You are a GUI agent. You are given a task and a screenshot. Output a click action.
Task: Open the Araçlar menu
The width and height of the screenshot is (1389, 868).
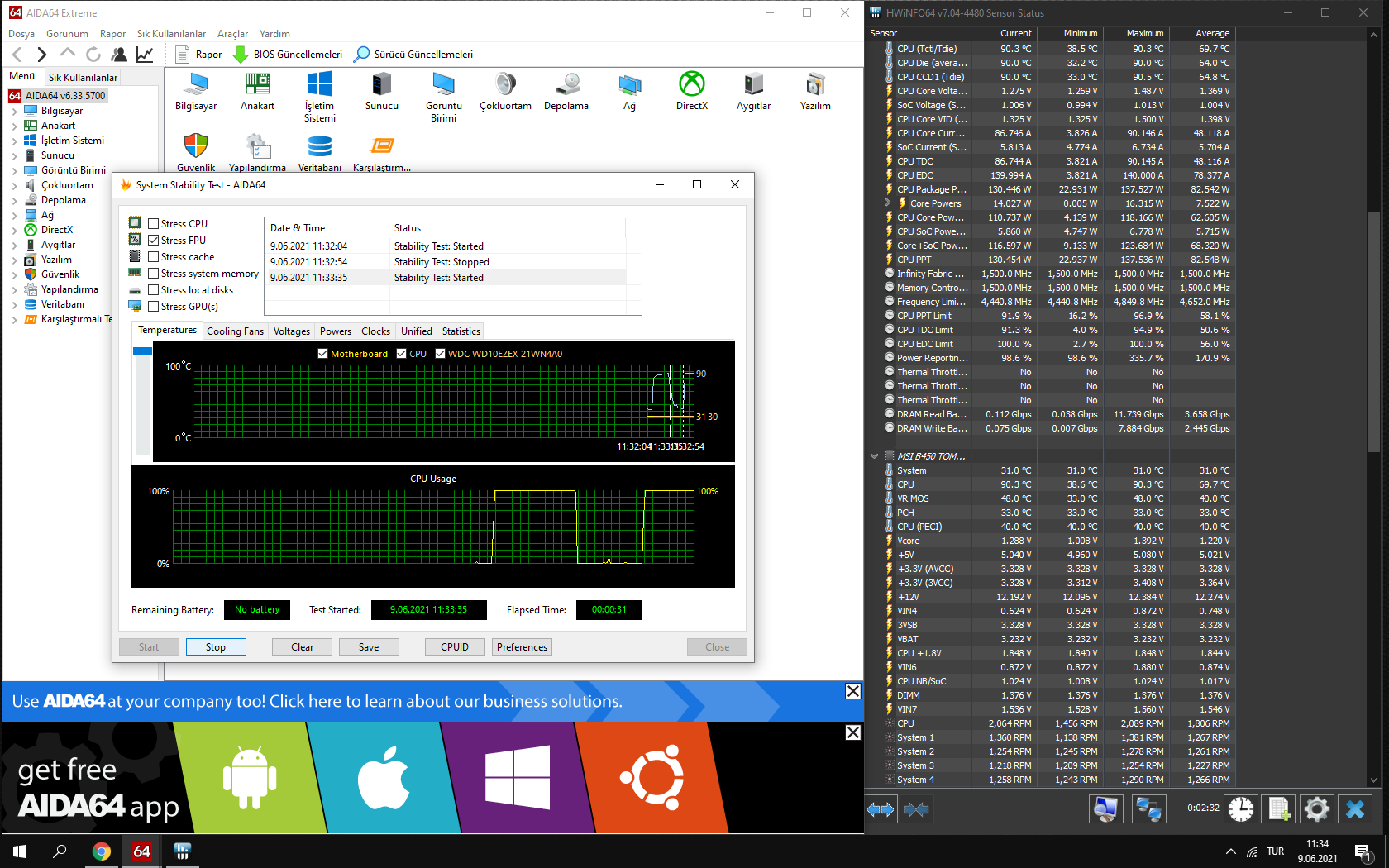232,34
